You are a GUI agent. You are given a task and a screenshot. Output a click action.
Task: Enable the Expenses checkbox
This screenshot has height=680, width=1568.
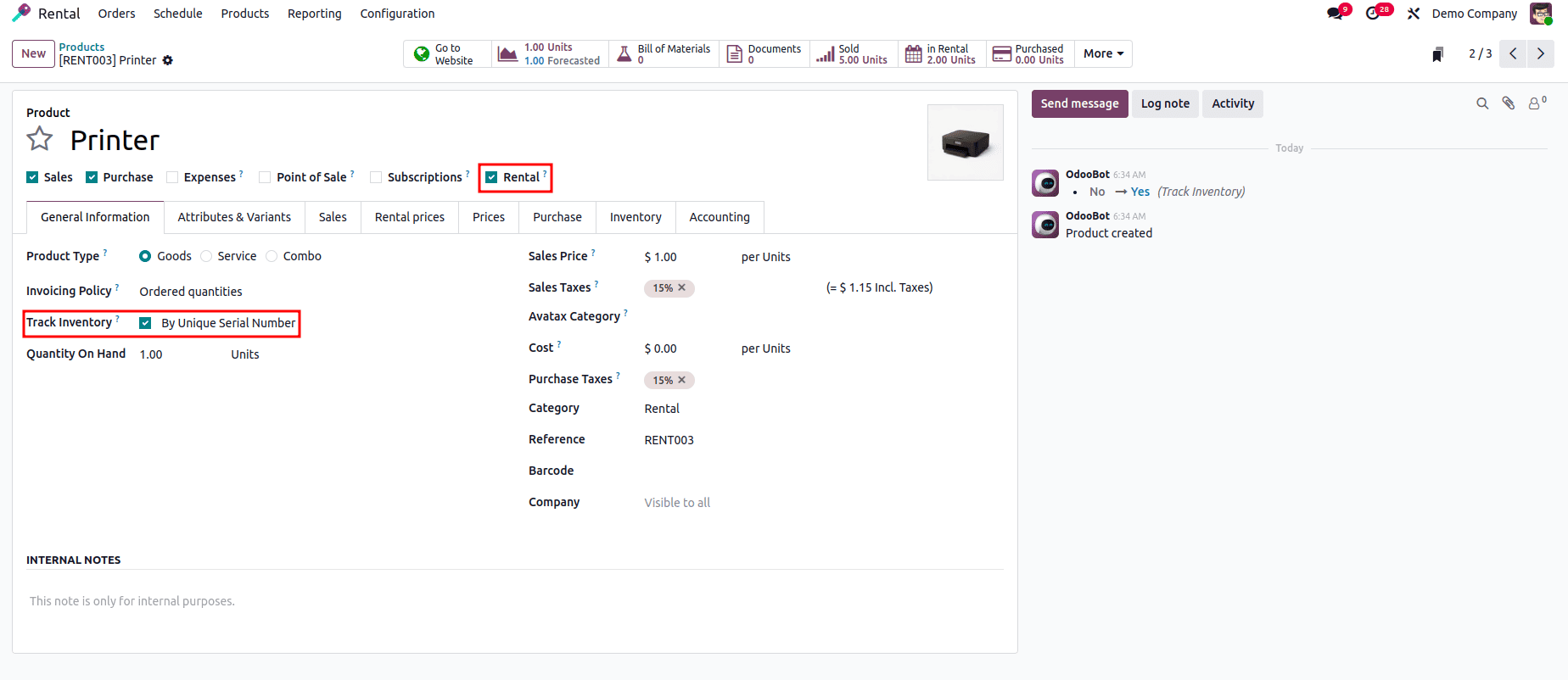pyautogui.click(x=172, y=177)
